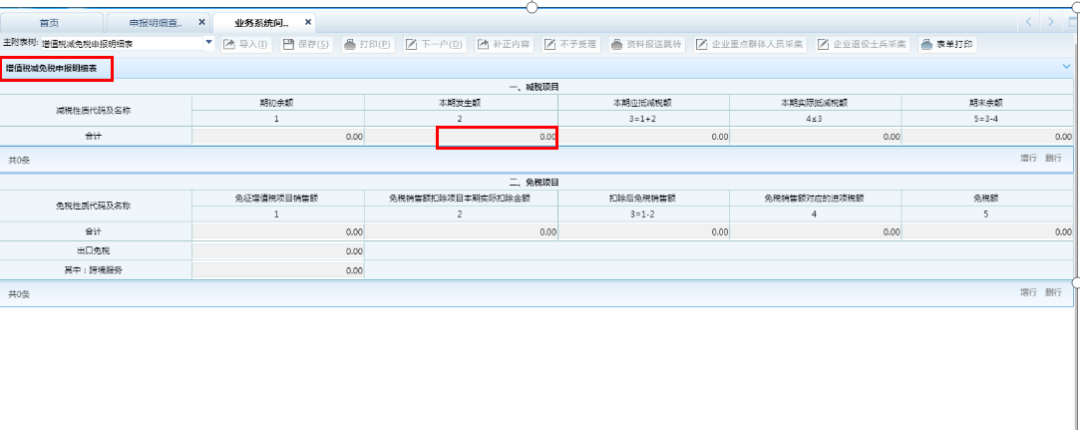Click the 3=1-2 formula cell

(643, 214)
